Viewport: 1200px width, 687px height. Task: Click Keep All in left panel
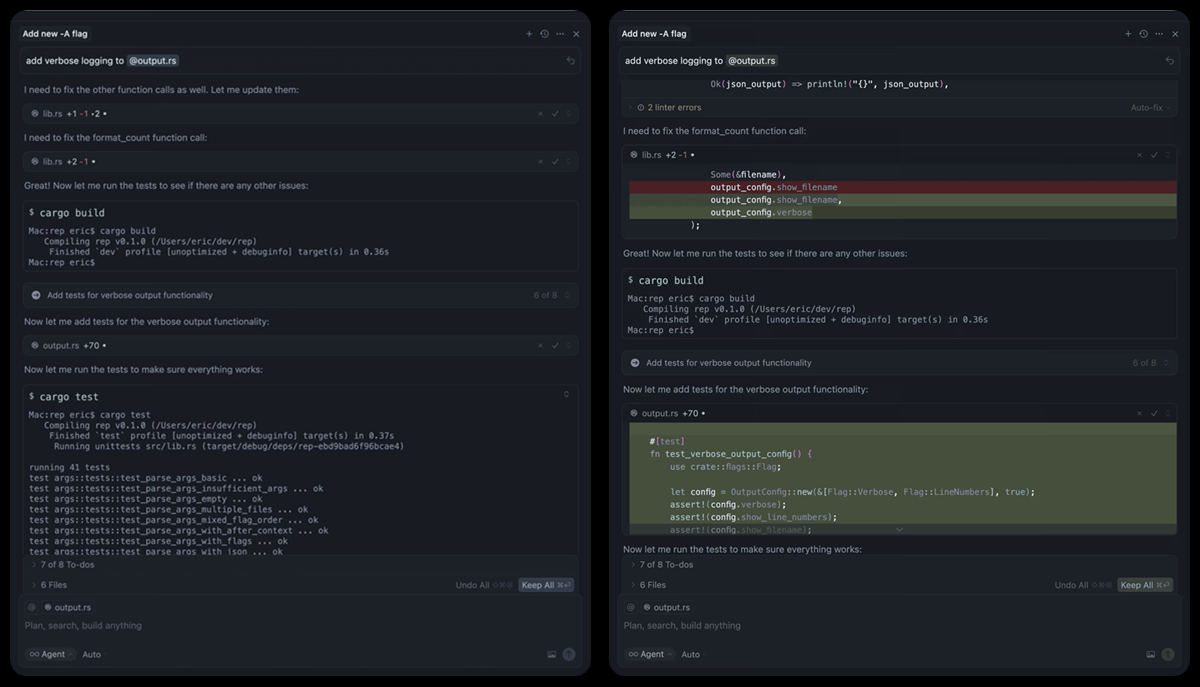click(545, 585)
